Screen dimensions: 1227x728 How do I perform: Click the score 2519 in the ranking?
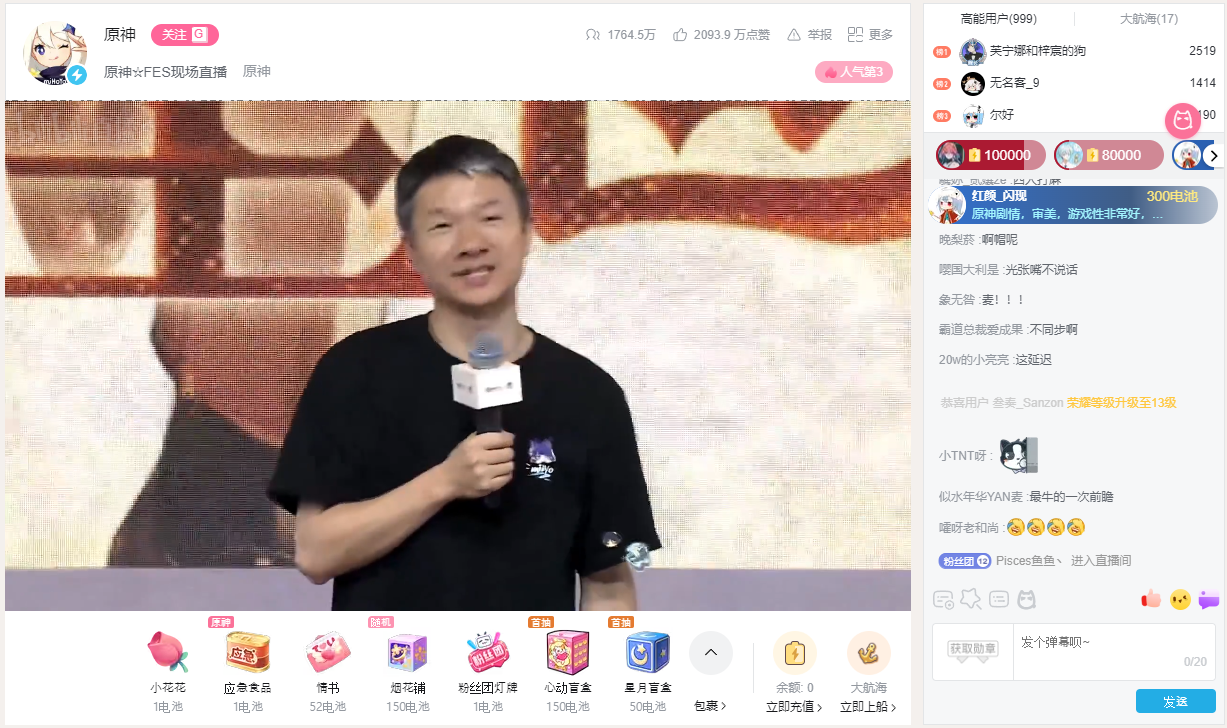(x=1203, y=51)
